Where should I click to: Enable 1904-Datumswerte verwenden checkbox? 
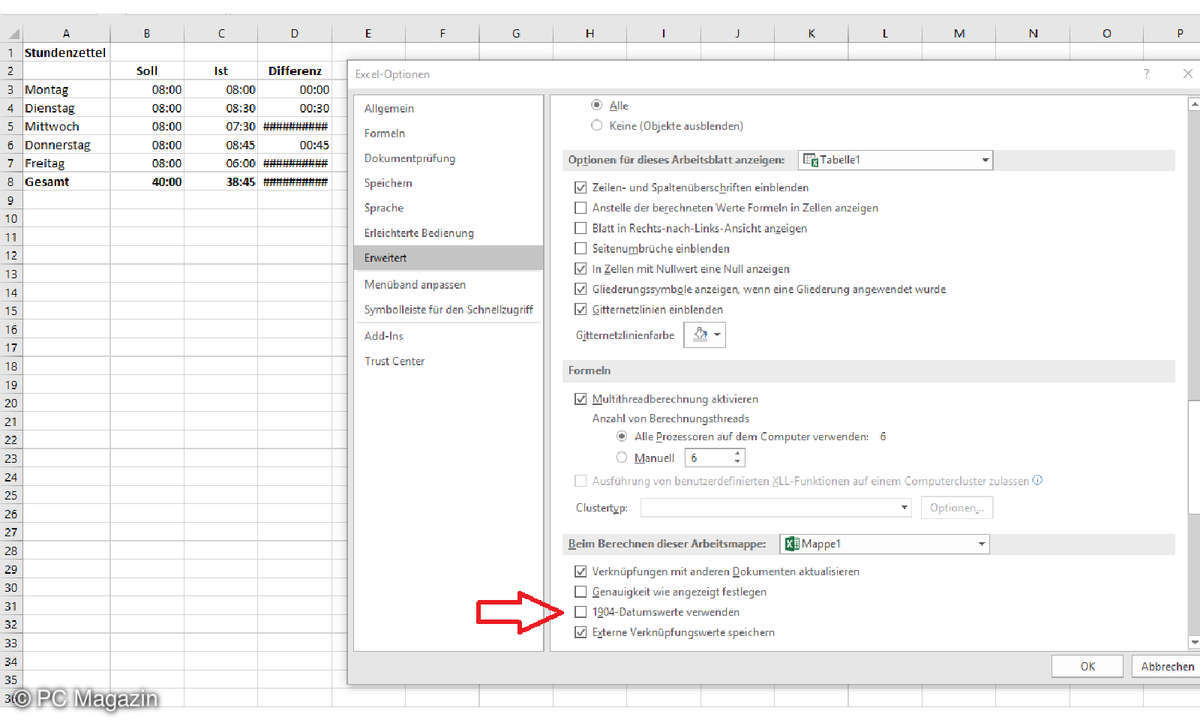(x=581, y=612)
